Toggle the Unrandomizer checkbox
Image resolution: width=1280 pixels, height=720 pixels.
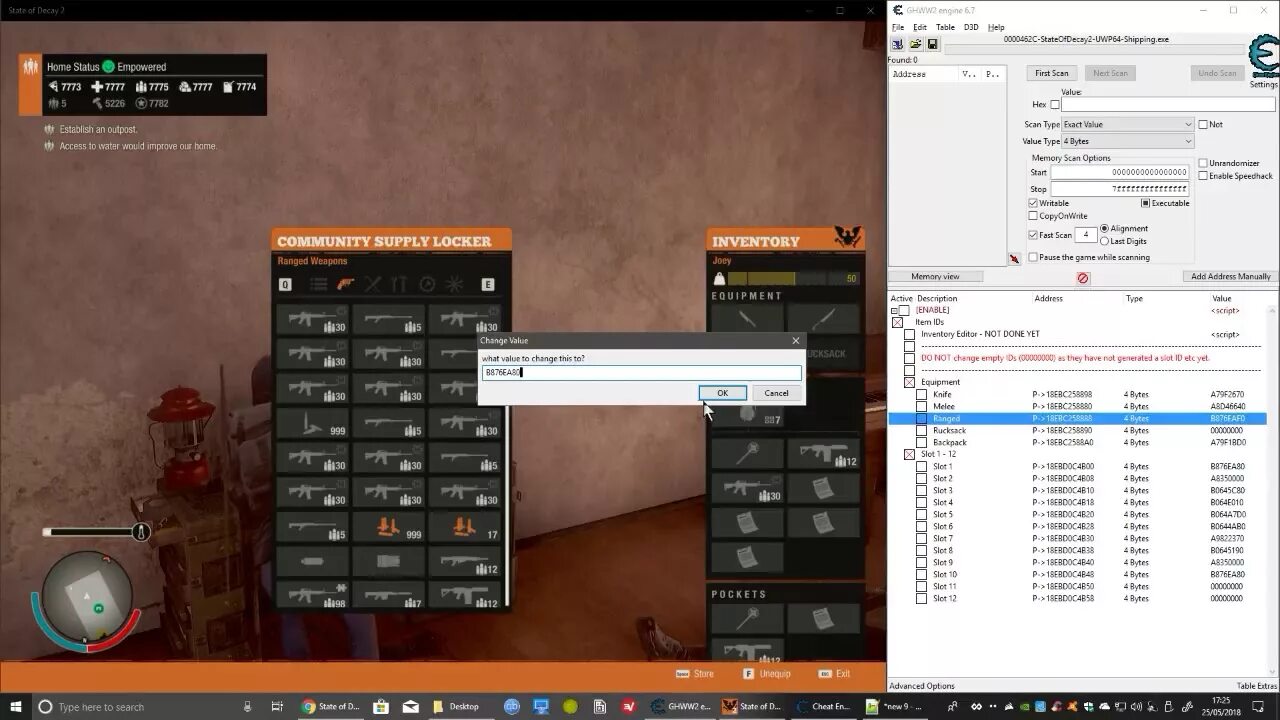pyautogui.click(x=1203, y=163)
